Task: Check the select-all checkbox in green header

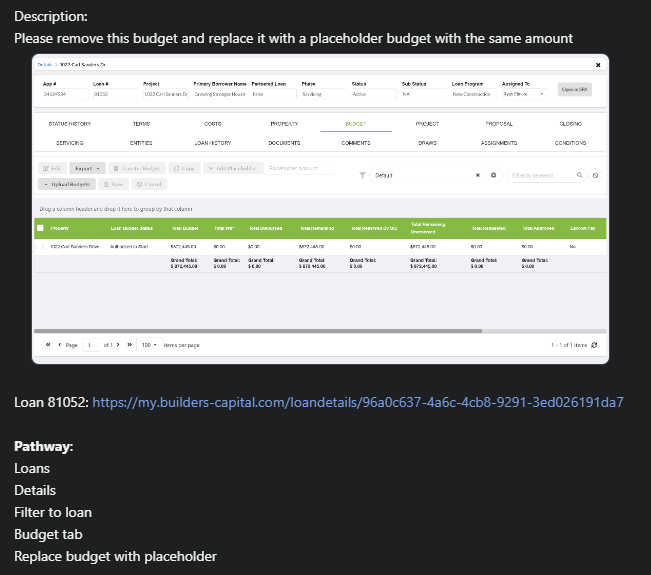Action: (40, 228)
